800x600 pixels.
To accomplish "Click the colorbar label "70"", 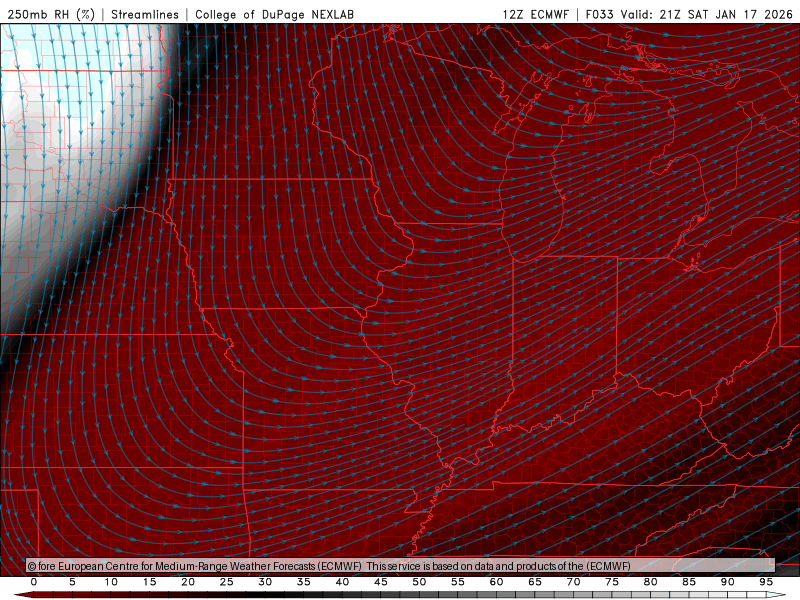I will coord(573,582).
